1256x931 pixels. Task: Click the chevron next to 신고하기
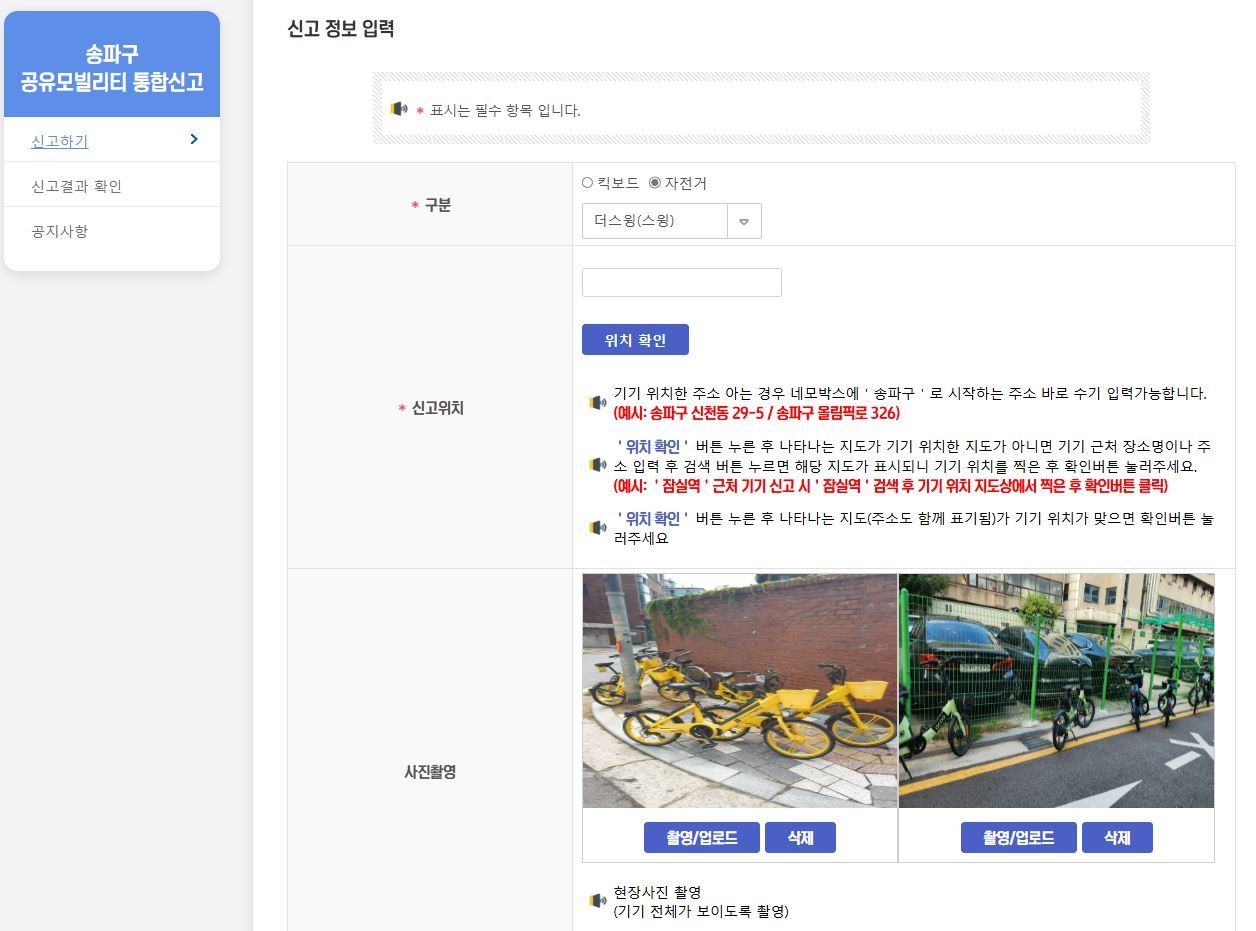(194, 139)
